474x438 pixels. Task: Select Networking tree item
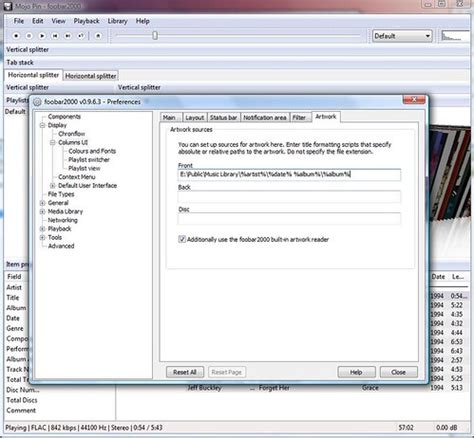coord(63,220)
